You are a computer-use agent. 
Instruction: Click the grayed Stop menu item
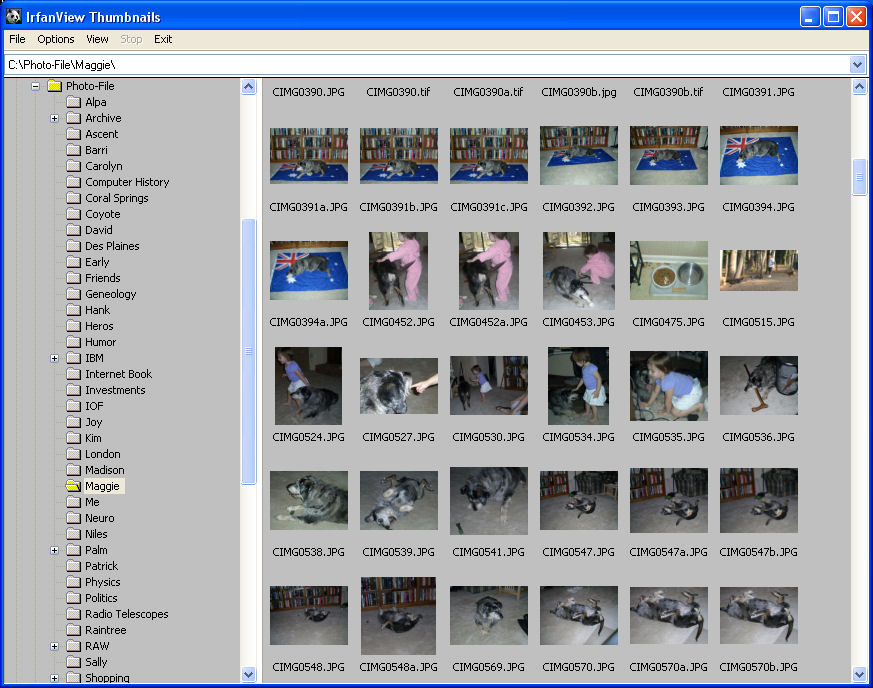click(131, 39)
